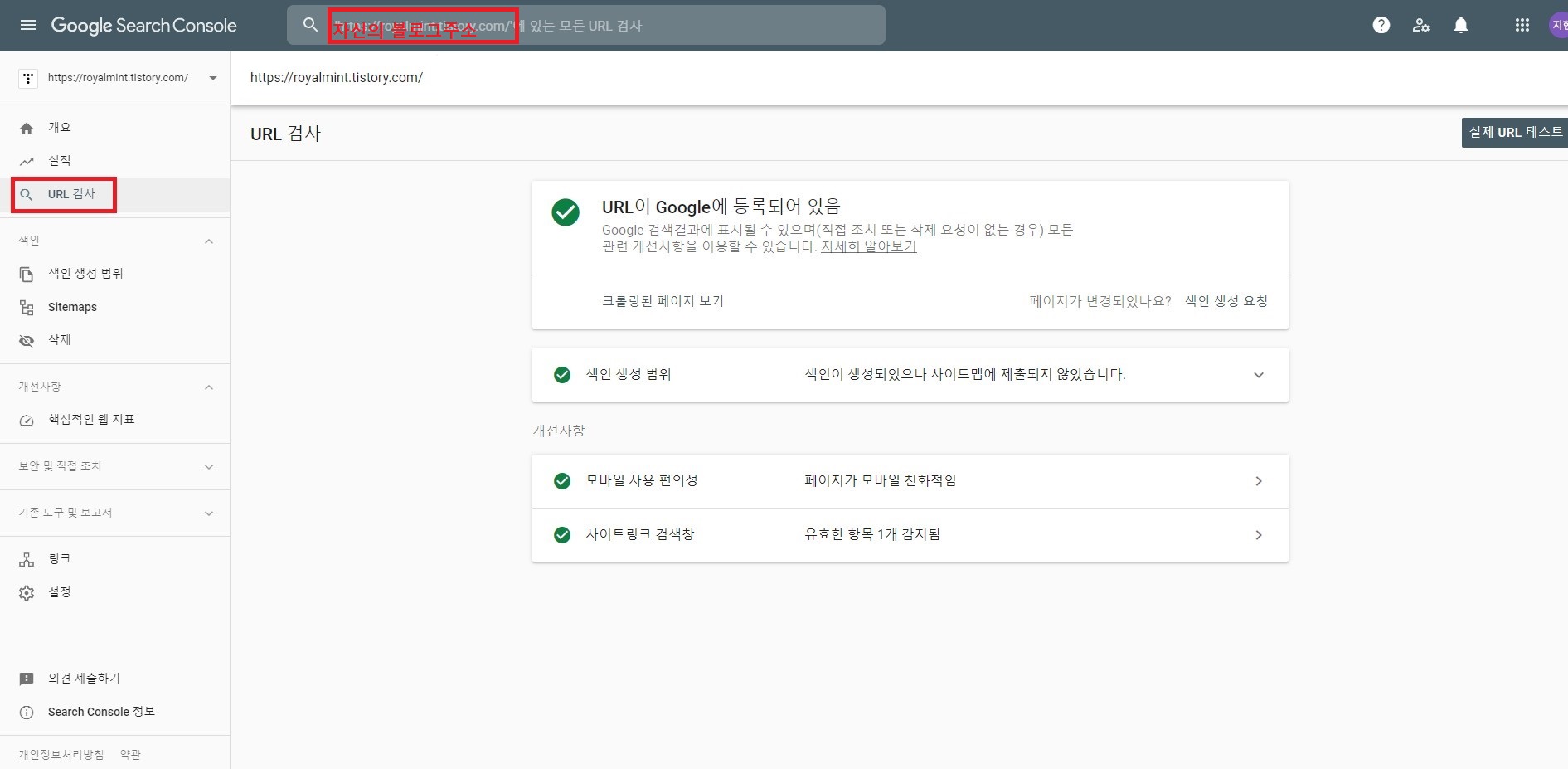
Task: Click the feedback icon beside 의견 제출하기
Action: coord(27,679)
